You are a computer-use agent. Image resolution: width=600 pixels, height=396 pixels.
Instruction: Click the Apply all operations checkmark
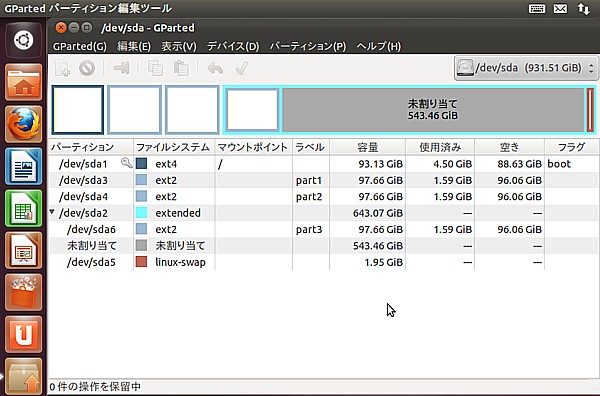tap(241, 68)
